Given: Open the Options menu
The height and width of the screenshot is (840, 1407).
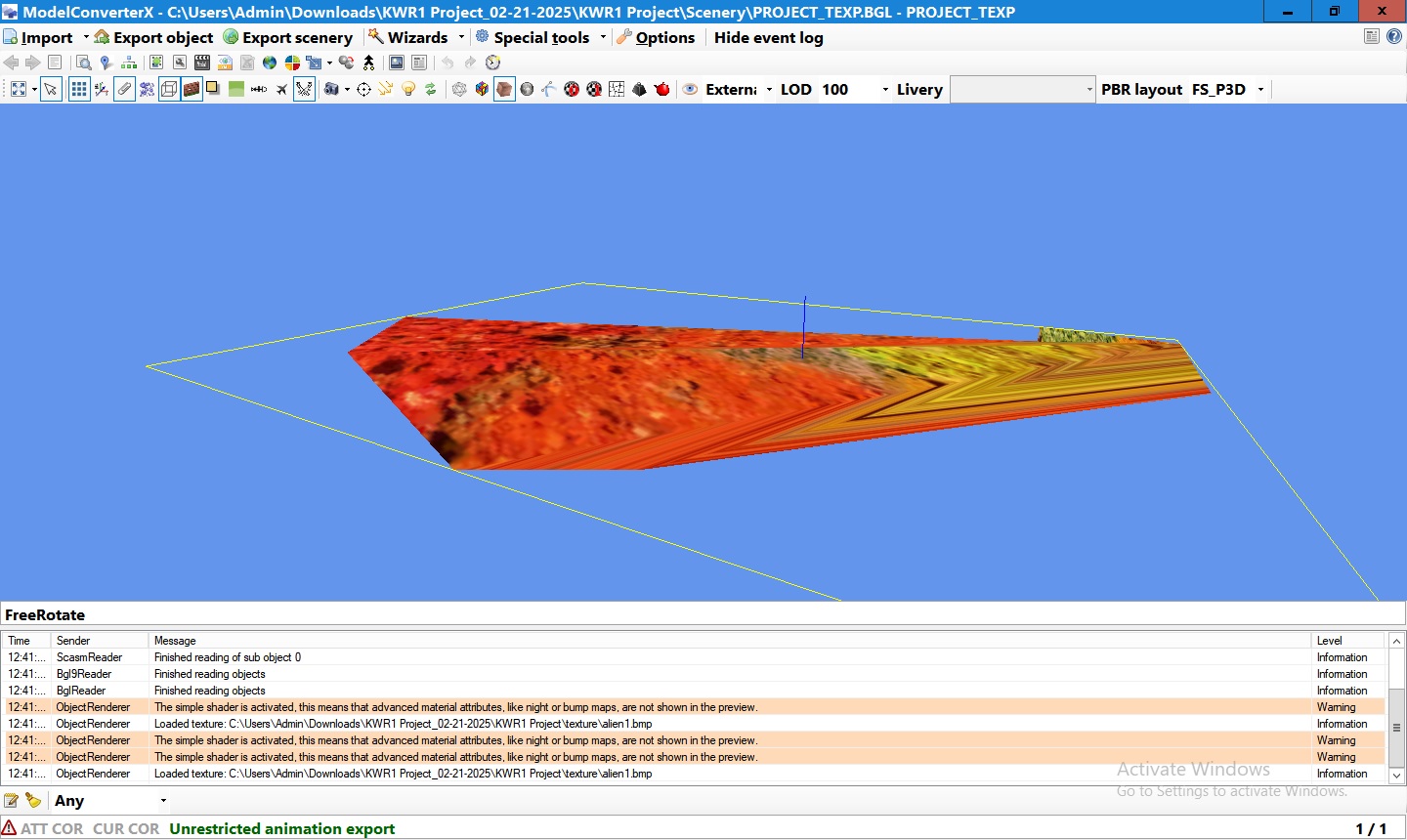Looking at the screenshot, I should pos(656,37).
